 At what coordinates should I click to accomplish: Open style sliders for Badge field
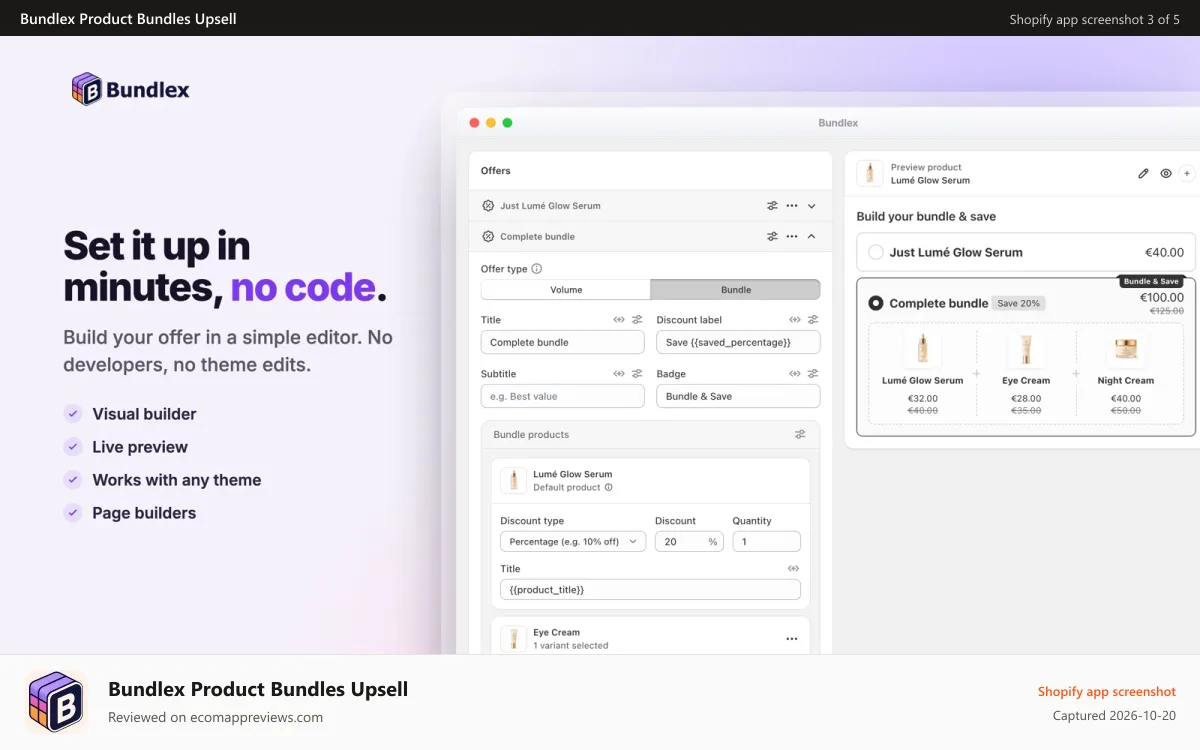click(x=813, y=374)
